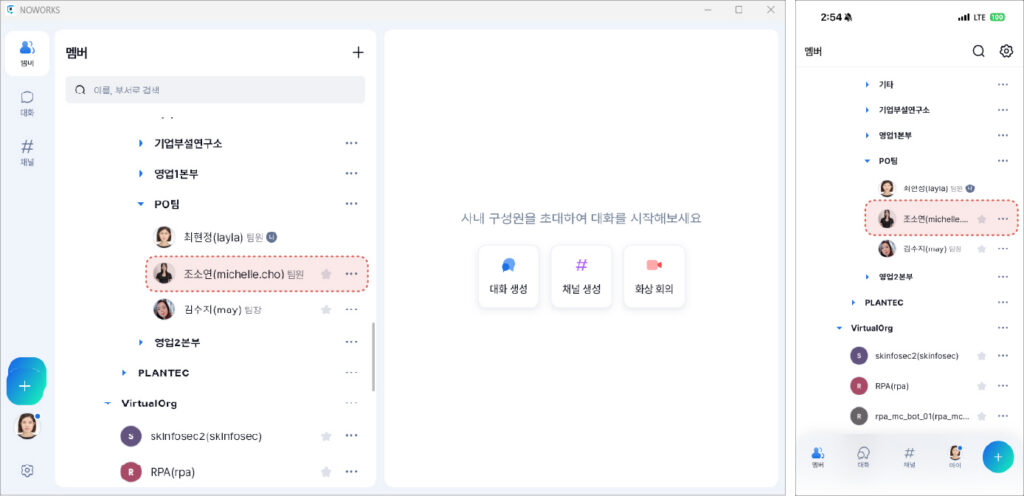
Task: Click the plus icon beside 멤버 header
Action: point(358,53)
